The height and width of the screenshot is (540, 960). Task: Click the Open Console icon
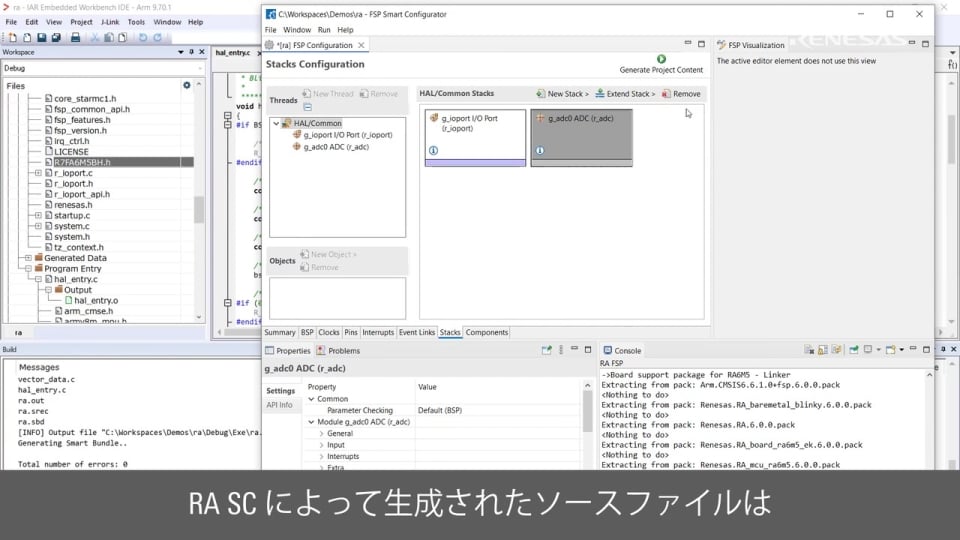891,350
